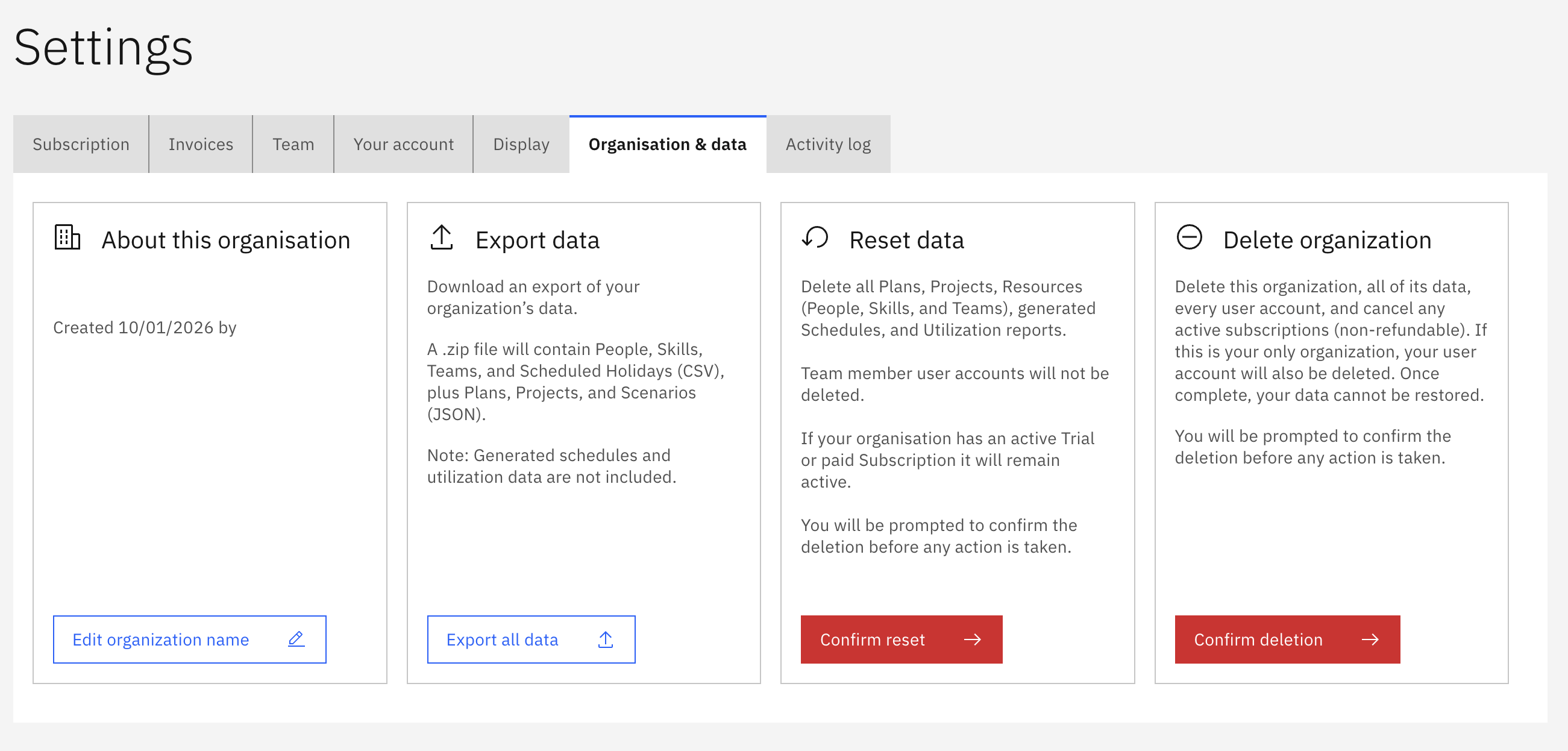Click the Settings page heading
This screenshot has width=1568, height=751.
pyautogui.click(x=104, y=48)
